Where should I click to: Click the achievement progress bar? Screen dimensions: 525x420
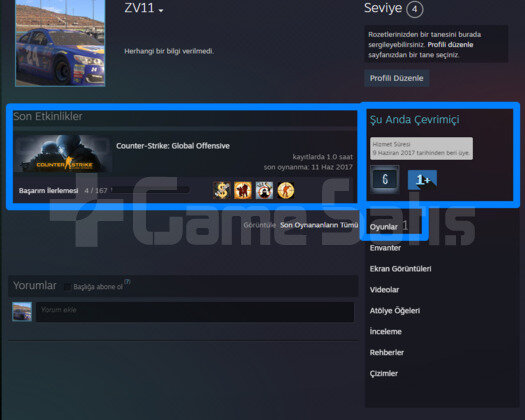pos(150,190)
